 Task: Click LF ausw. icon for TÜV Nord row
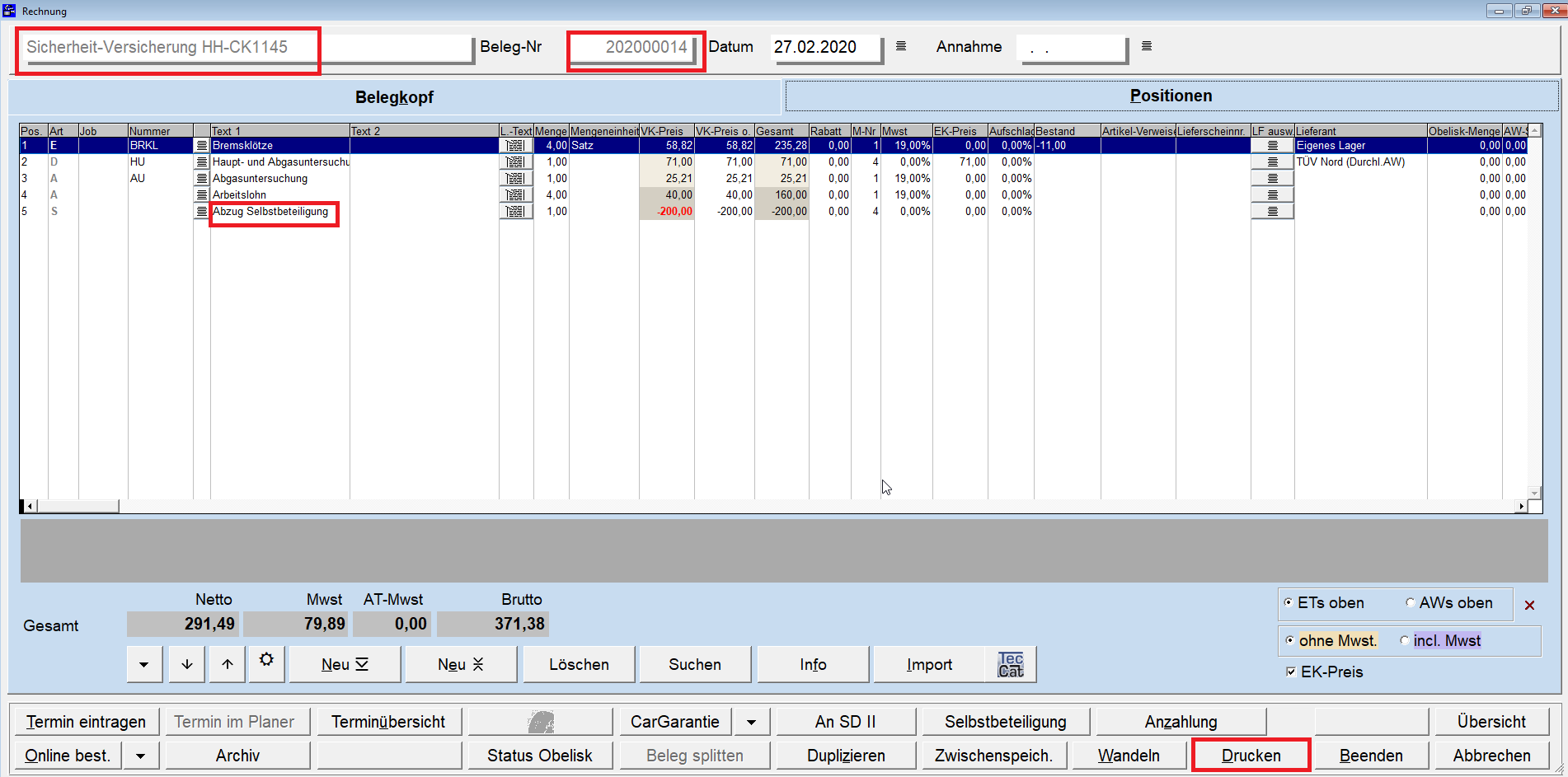pyautogui.click(x=1273, y=162)
